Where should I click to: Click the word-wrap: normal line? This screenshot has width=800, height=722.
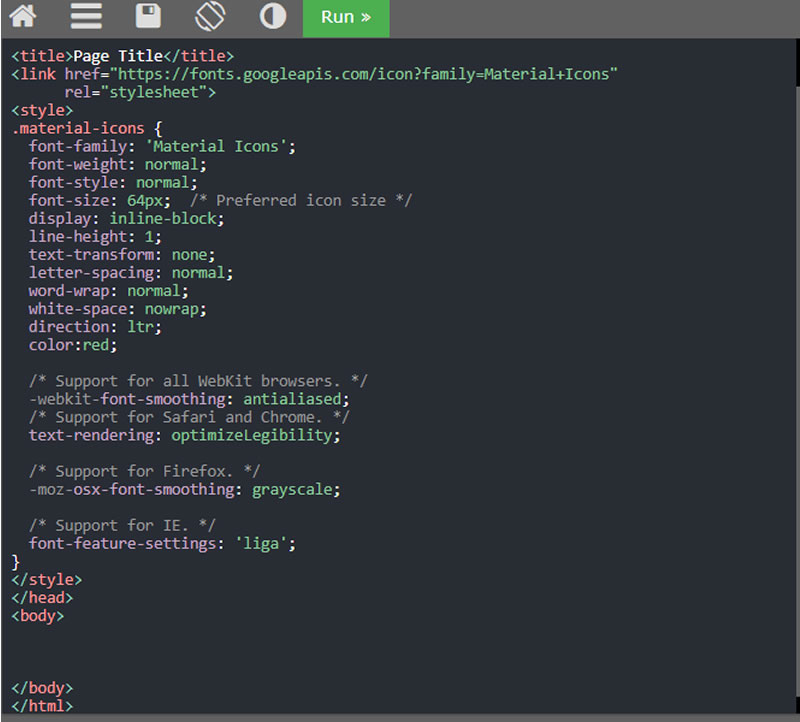coord(108,291)
